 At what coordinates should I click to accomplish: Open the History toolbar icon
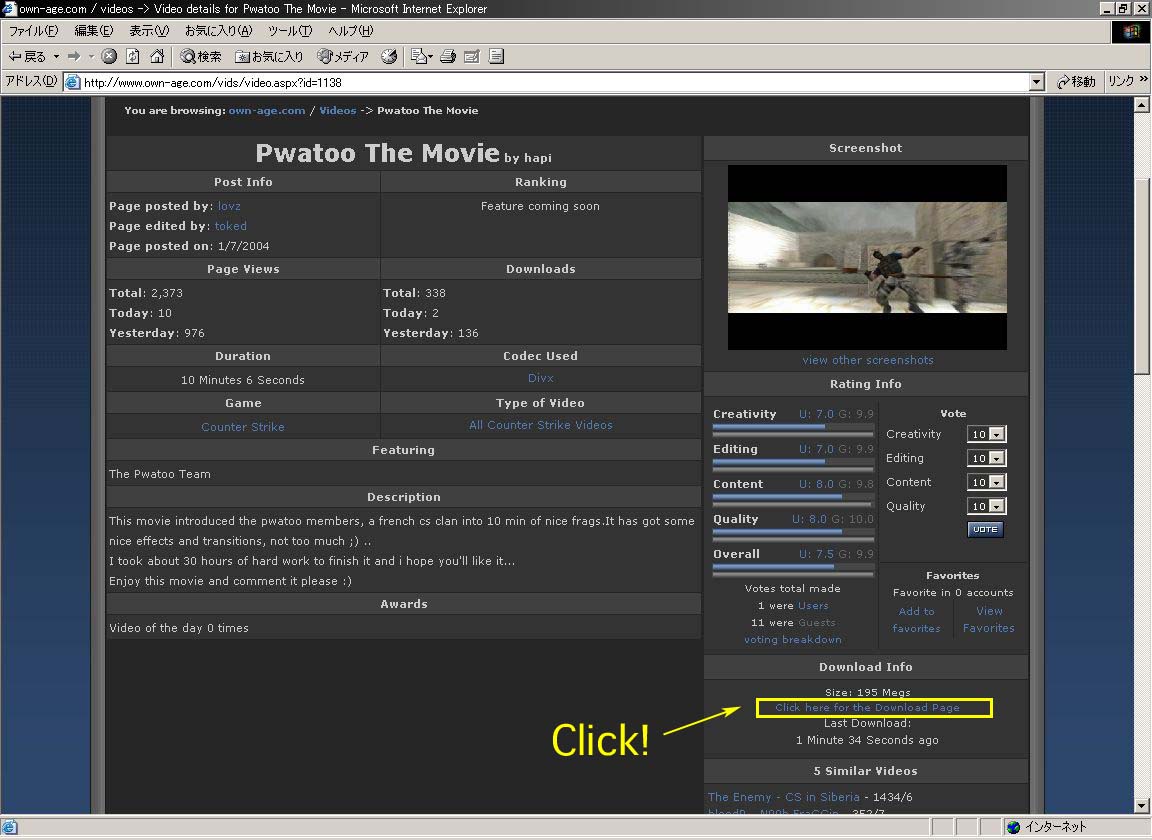click(389, 57)
